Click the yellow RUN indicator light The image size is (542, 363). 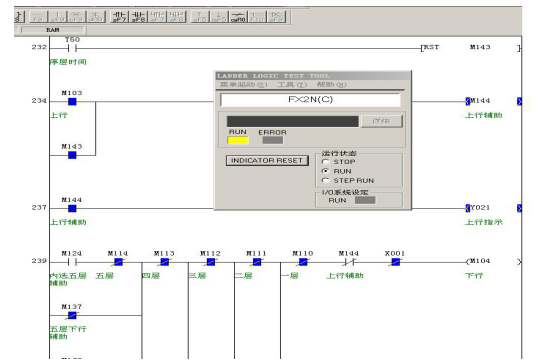click(238, 140)
